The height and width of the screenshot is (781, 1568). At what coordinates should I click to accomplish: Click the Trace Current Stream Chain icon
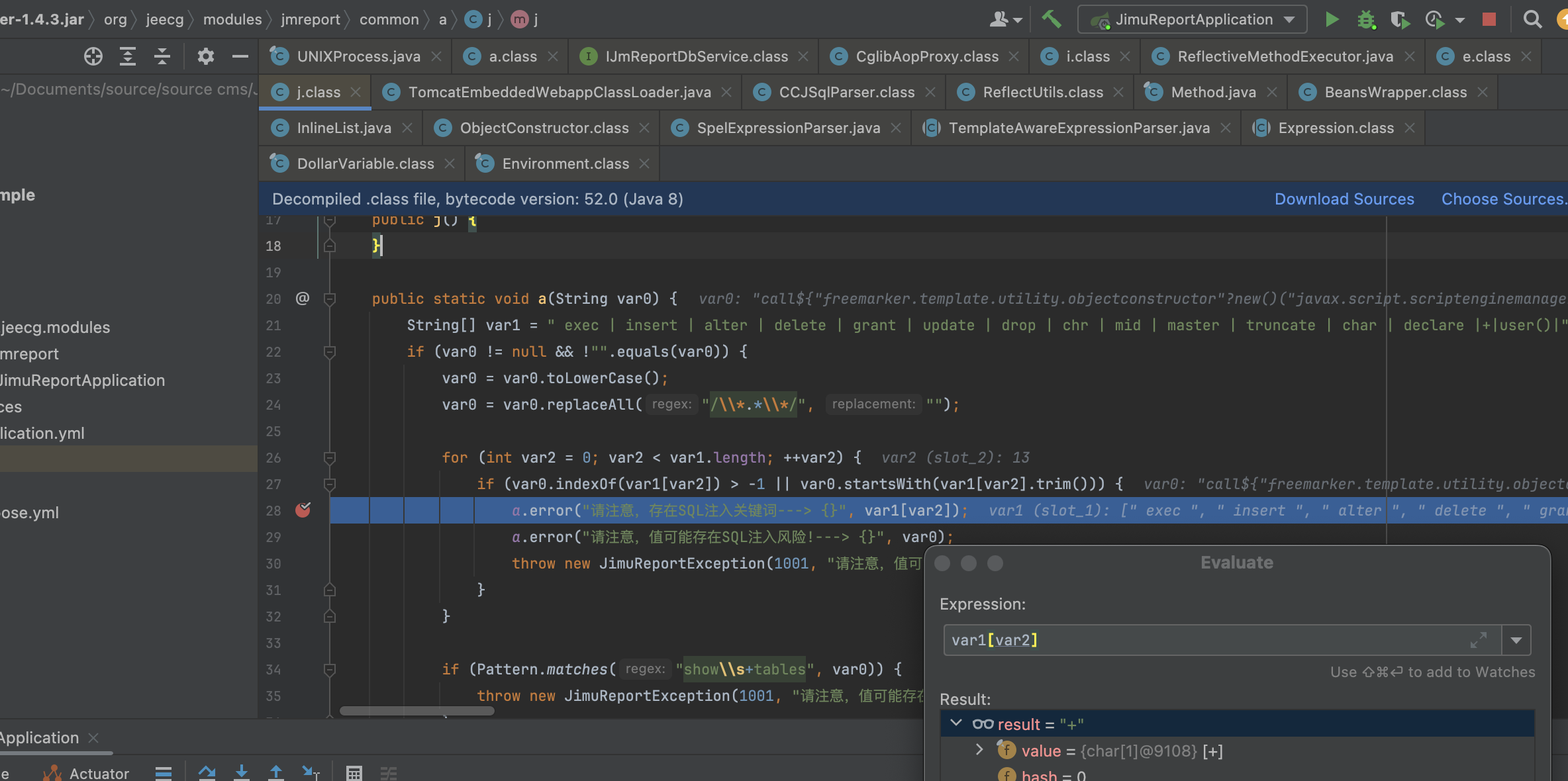[389, 773]
